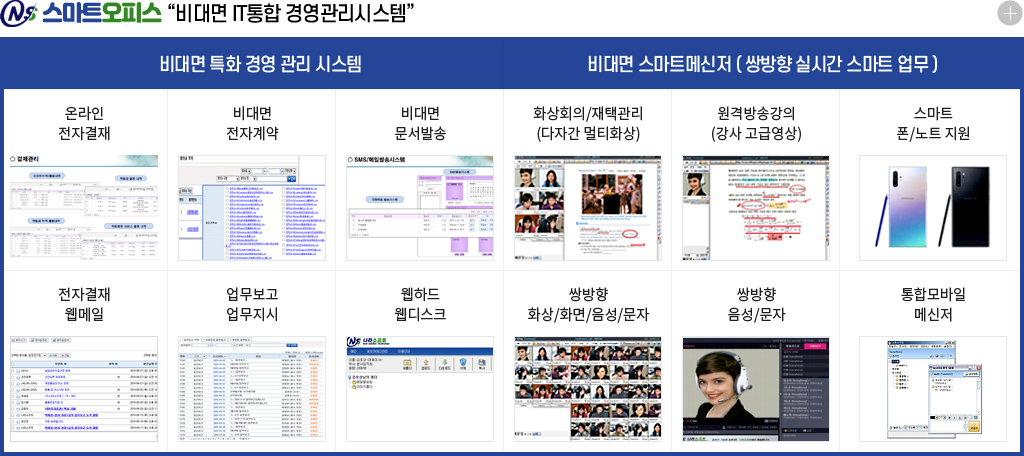Screen dimensions: 1024x456
Task: Click the plus icon at top right
Action: (x=1008, y=14)
